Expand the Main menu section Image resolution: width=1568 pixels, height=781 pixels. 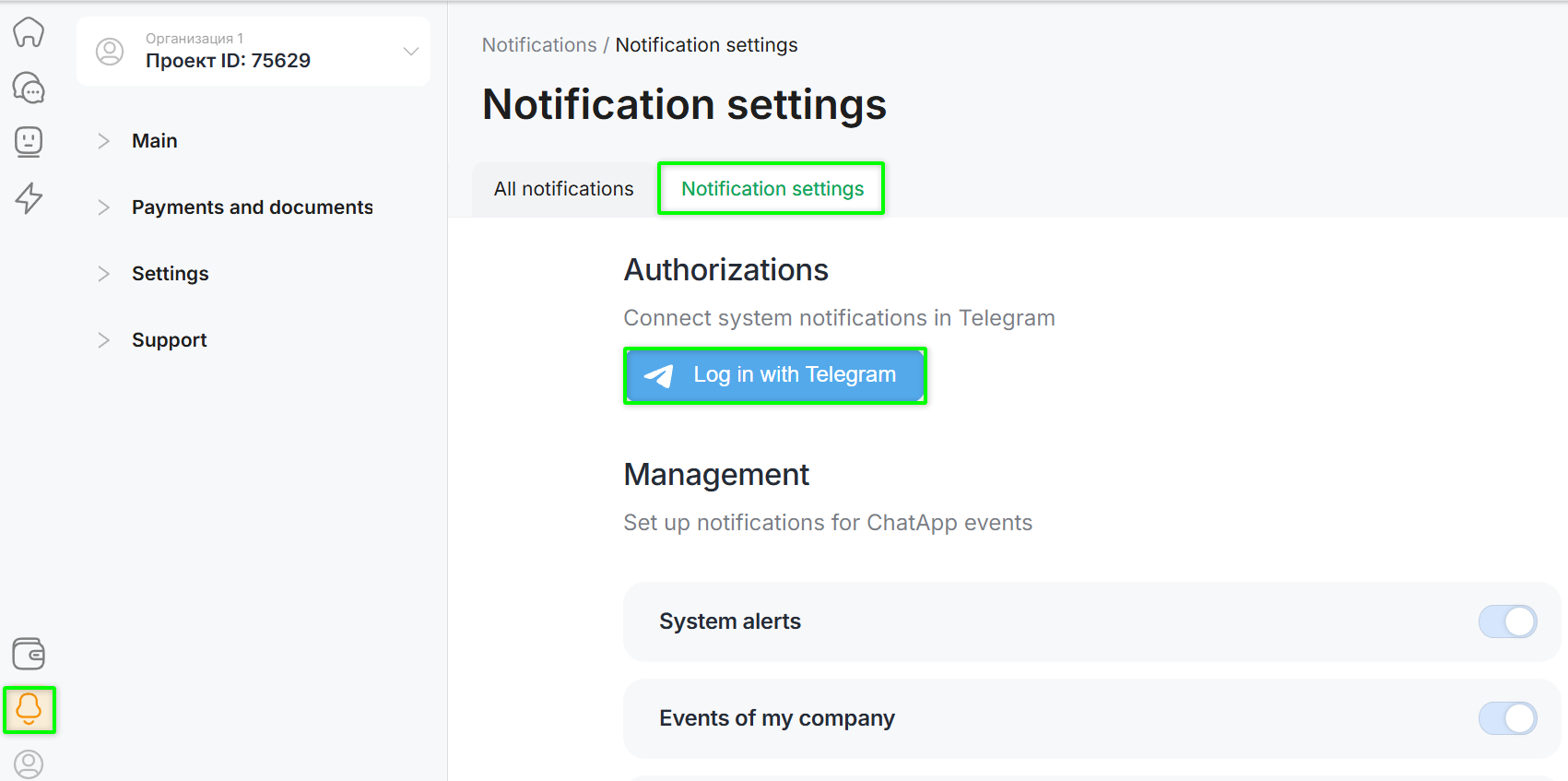104,141
